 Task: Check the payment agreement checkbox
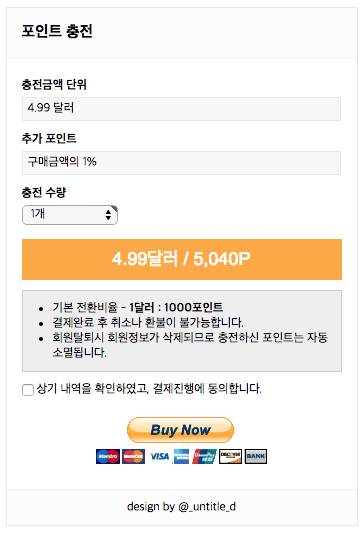click(28, 390)
